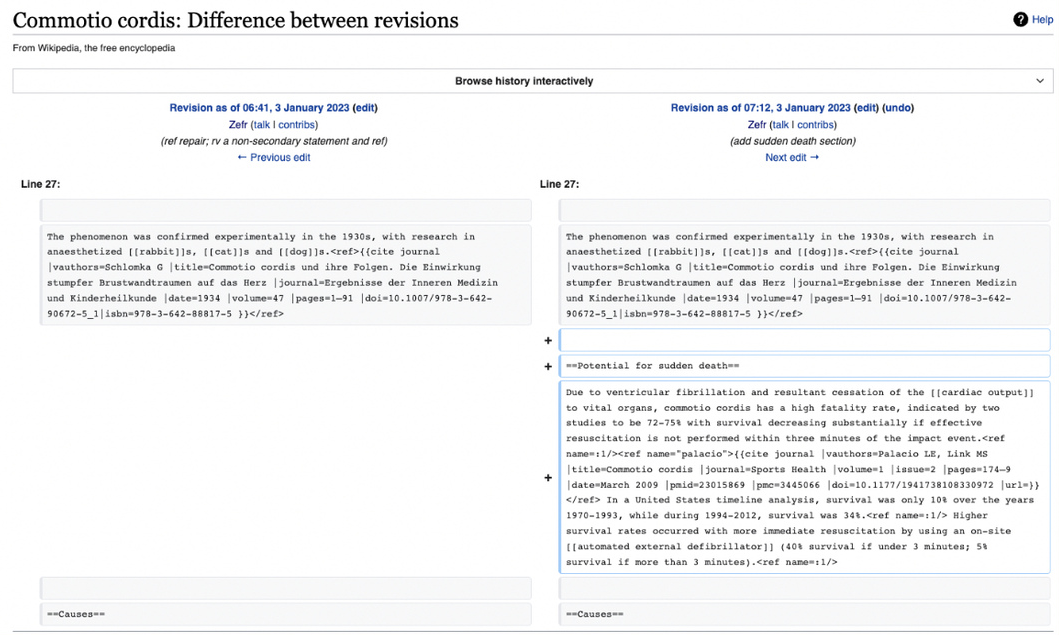Click right column ==Causes== line

tap(804, 614)
